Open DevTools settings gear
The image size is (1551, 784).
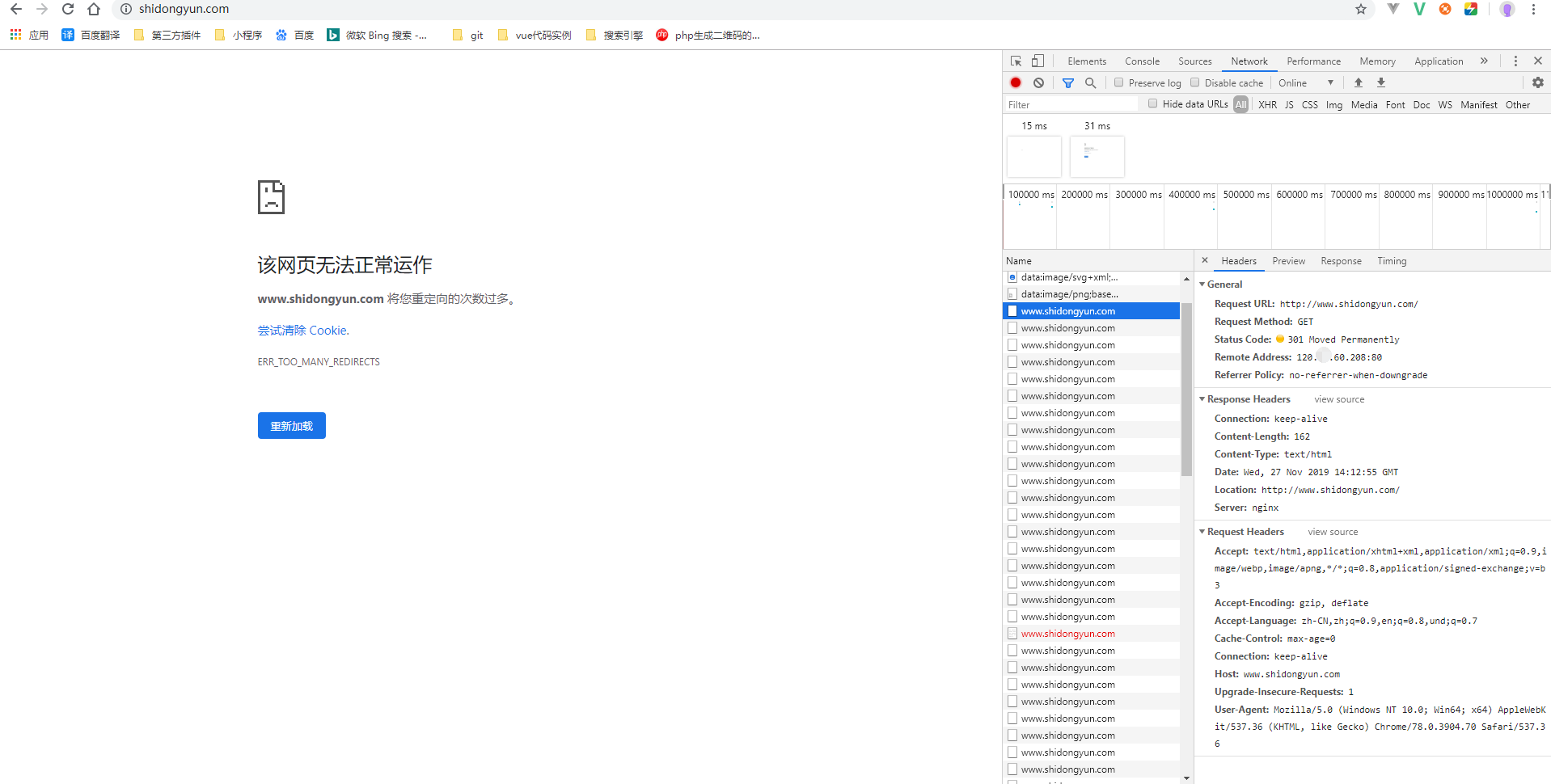[1536, 82]
